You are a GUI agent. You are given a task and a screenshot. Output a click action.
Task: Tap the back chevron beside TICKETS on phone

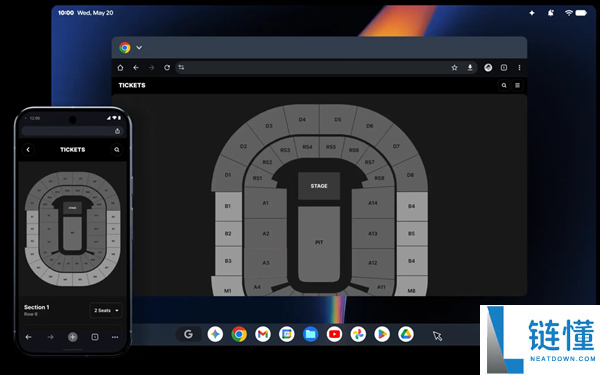pos(28,150)
